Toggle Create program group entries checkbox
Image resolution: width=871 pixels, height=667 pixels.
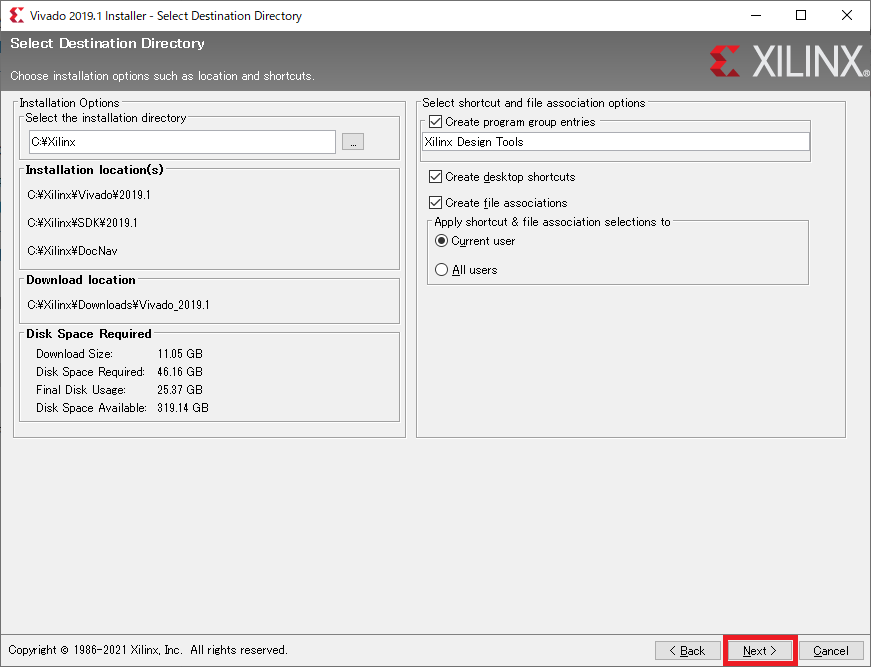coord(435,122)
